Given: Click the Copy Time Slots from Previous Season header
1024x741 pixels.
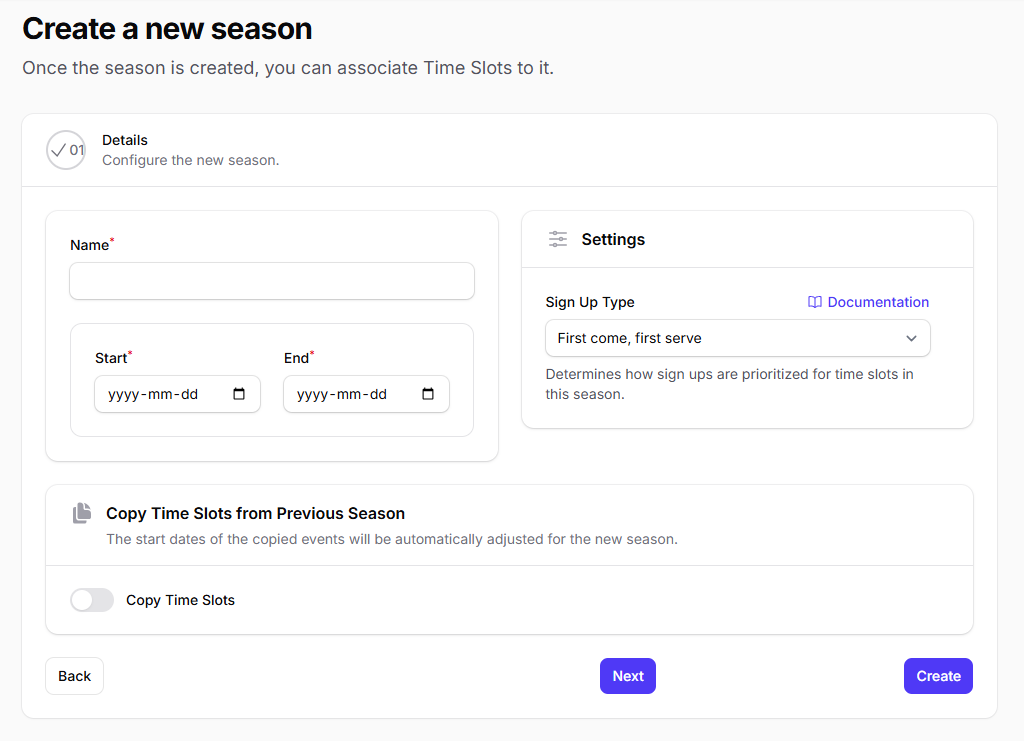Looking at the screenshot, I should (x=255, y=513).
